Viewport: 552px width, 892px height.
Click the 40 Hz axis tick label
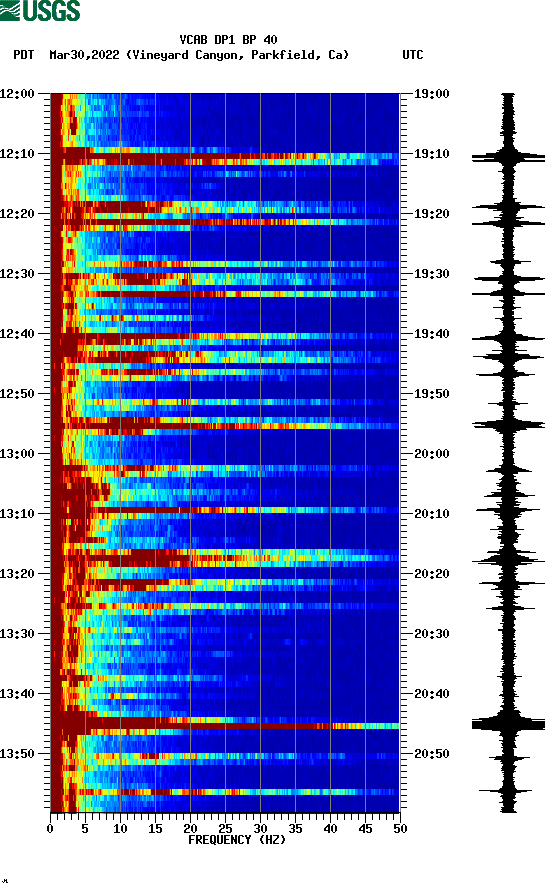click(330, 829)
